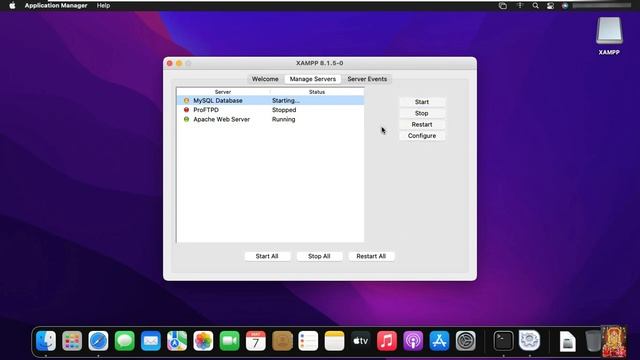
Task: Open Finder from the dock
Action: click(x=46, y=340)
